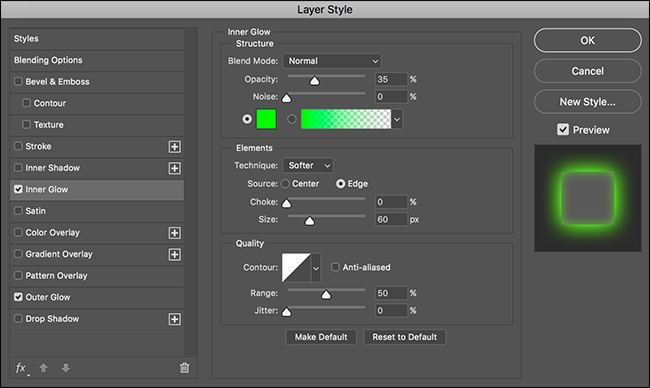Click the Make Default button
The width and height of the screenshot is (650, 388).
[x=321, y=337]
